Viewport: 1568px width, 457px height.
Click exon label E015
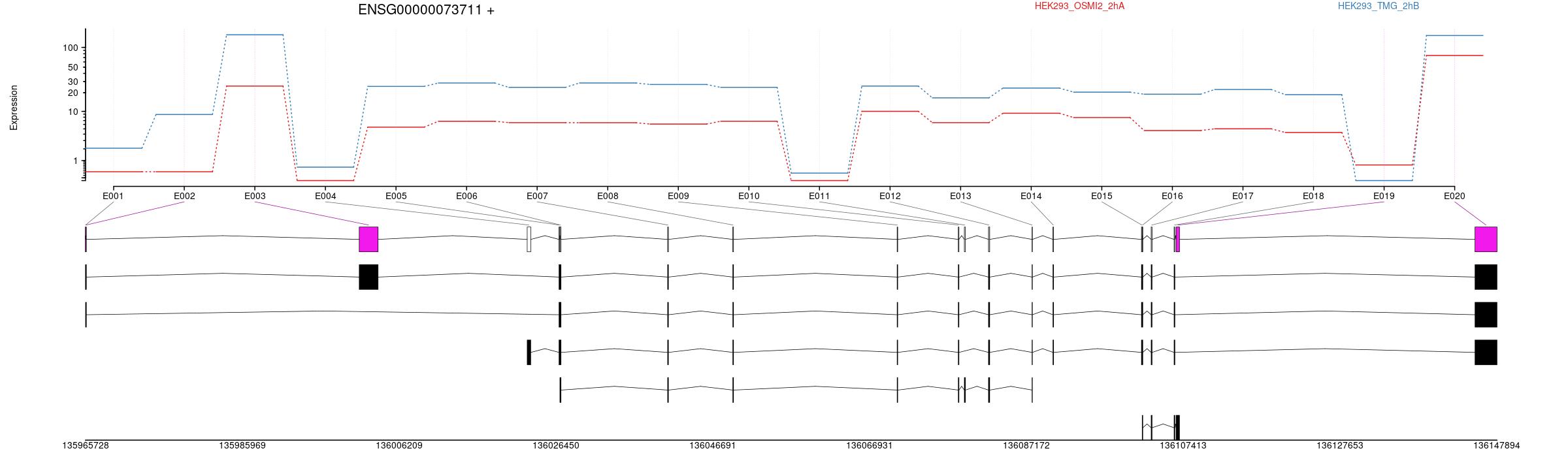[1102, 196]
